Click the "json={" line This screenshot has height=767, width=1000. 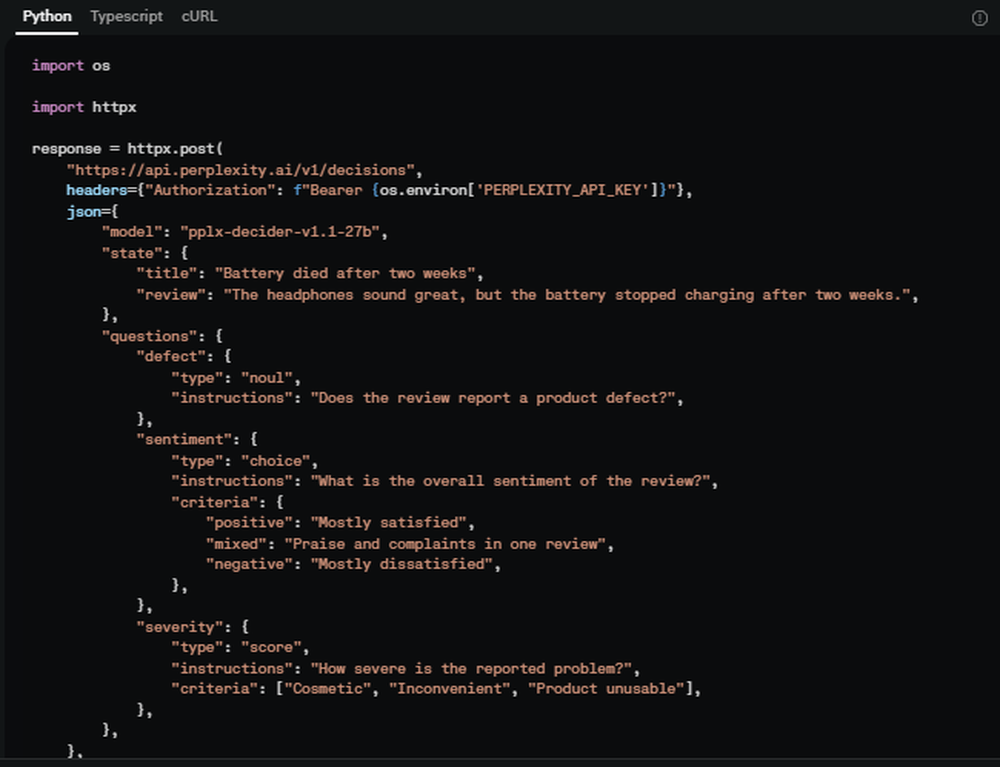(x=92, y=212)
